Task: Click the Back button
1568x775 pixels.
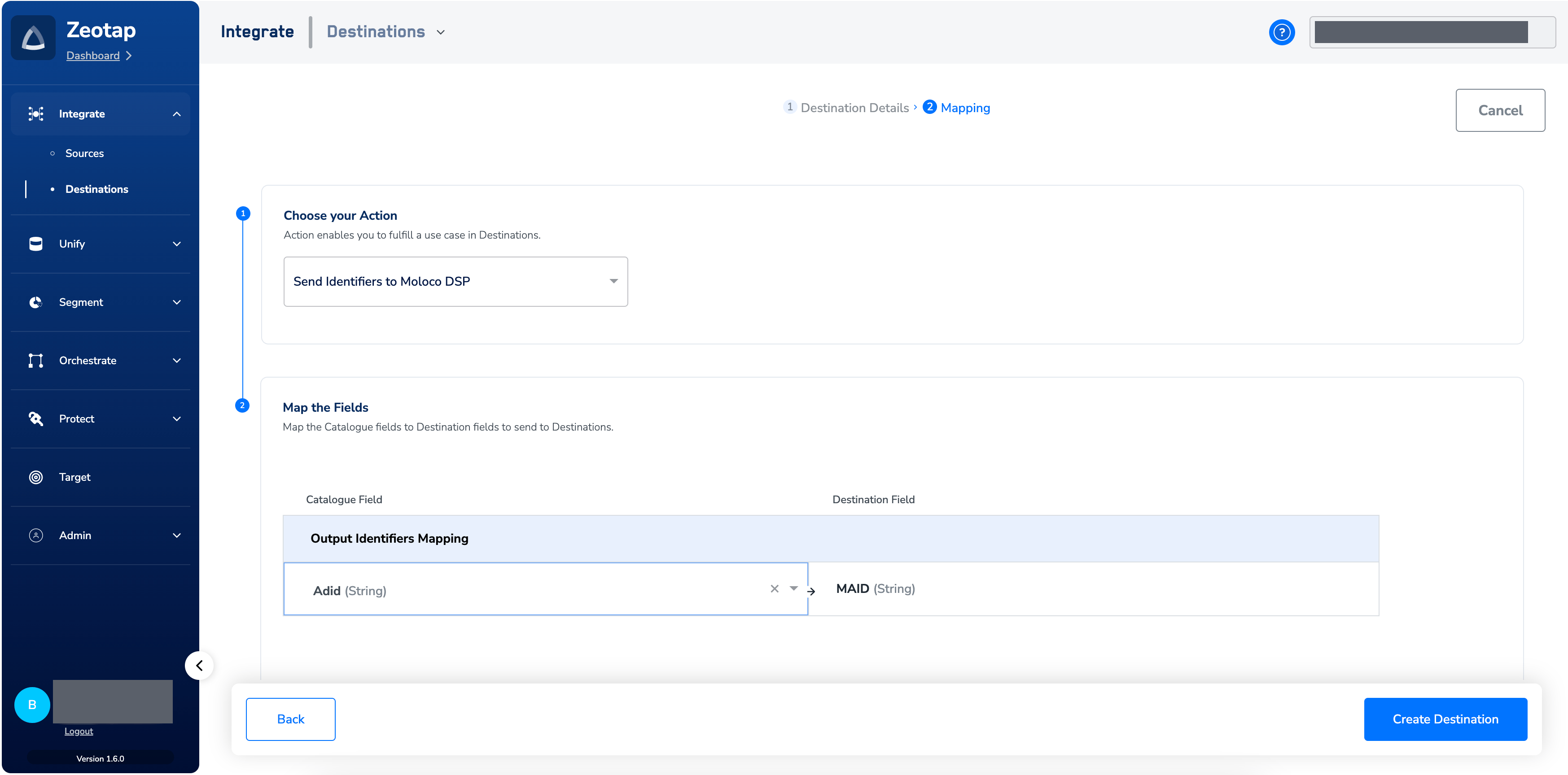Action: pyautogui.click(x=290, y=720)
